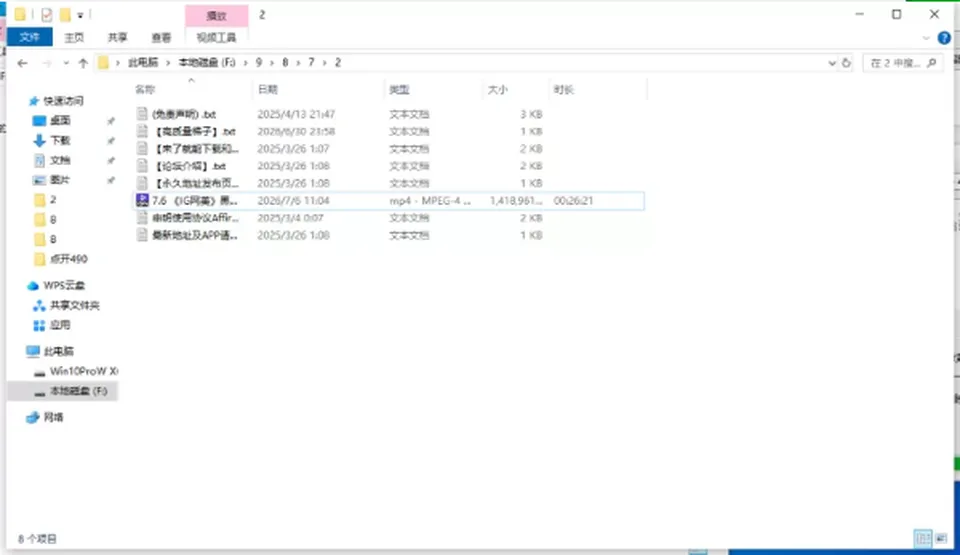Switch to details view in status bar

(923, 538)
